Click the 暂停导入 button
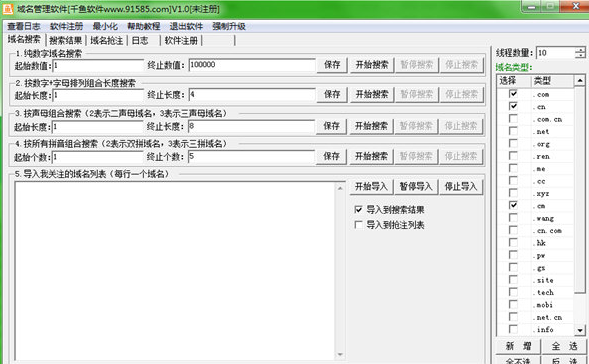This screenshot has width=589, height=364. (x=416, y=187)
